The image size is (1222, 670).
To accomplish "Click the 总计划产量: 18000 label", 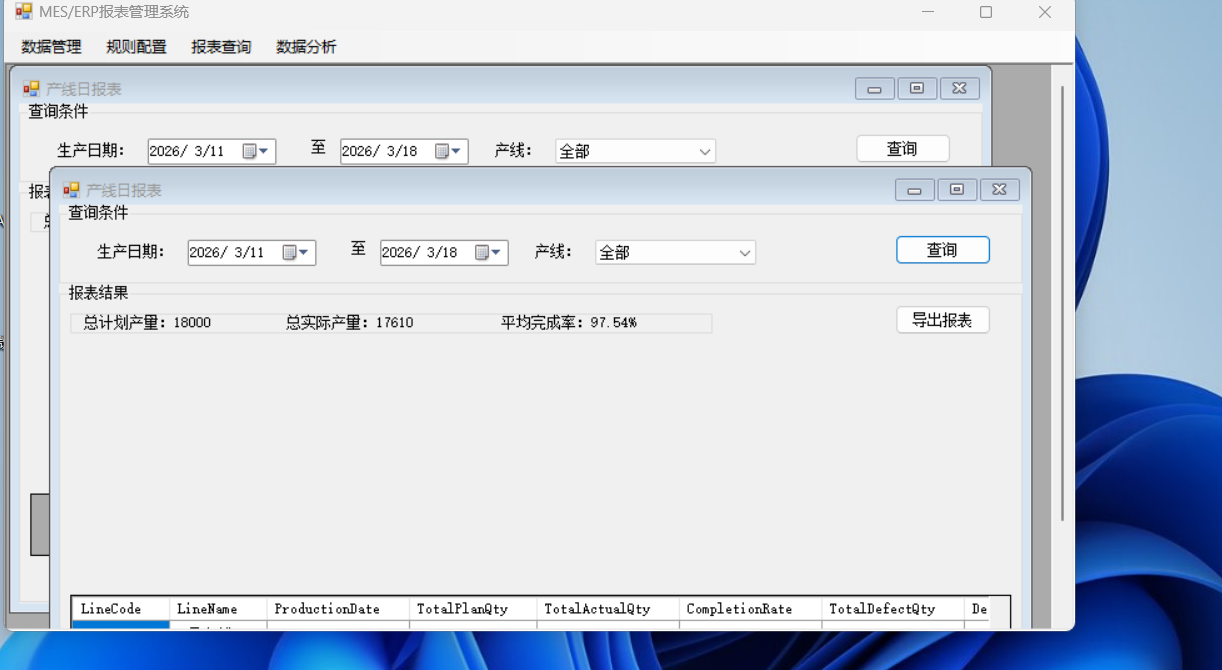I will click(x=147, y=323).
